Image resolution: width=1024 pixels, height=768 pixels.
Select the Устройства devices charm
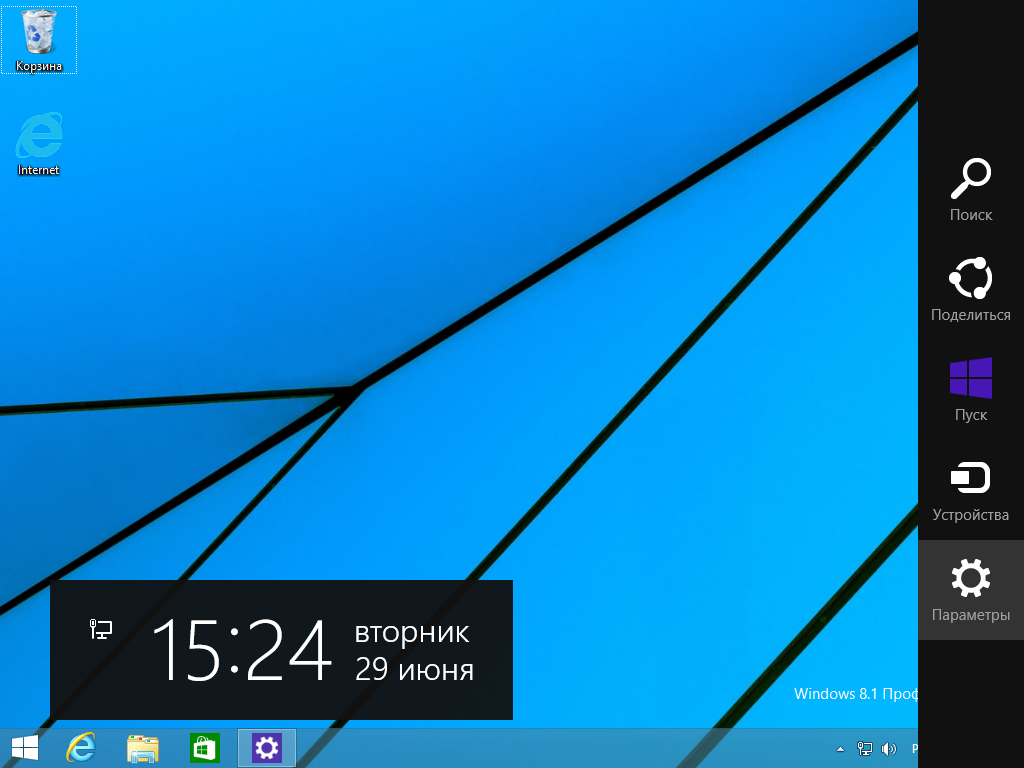coord(970,489)
